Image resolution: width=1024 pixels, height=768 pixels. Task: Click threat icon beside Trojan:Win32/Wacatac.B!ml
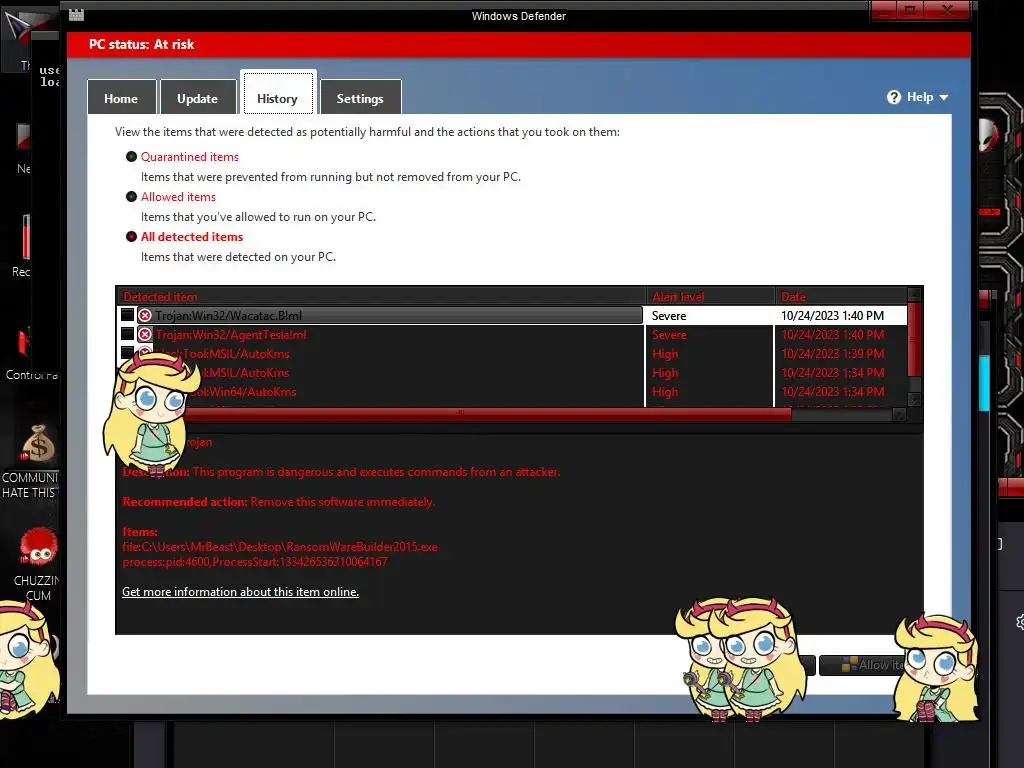145,315
